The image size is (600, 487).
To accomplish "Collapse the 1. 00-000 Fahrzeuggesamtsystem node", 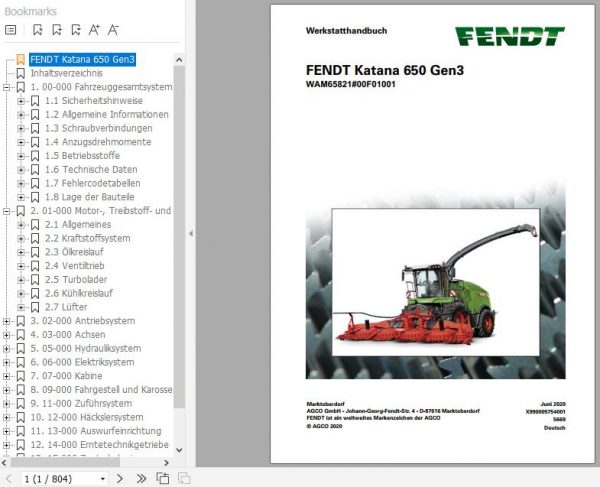I will coord(7,87).
